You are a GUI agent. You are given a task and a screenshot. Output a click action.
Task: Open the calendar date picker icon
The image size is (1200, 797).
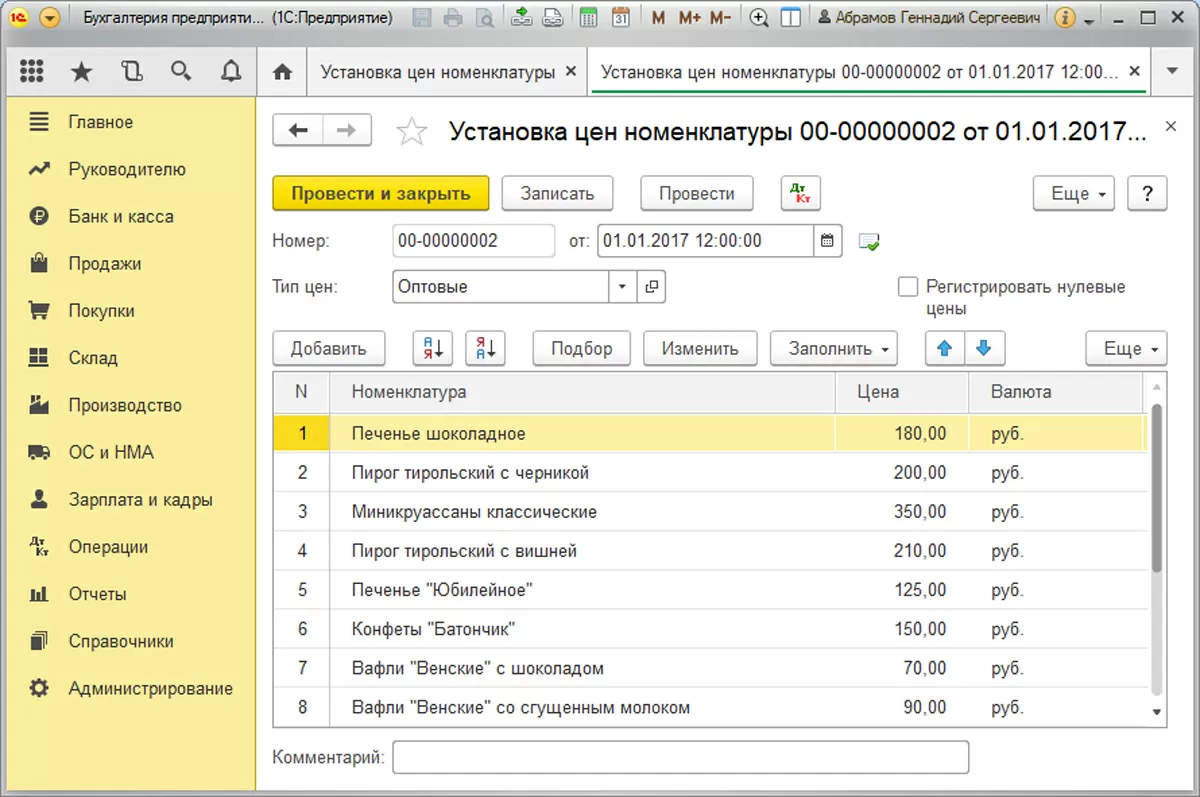pos(828,241)
